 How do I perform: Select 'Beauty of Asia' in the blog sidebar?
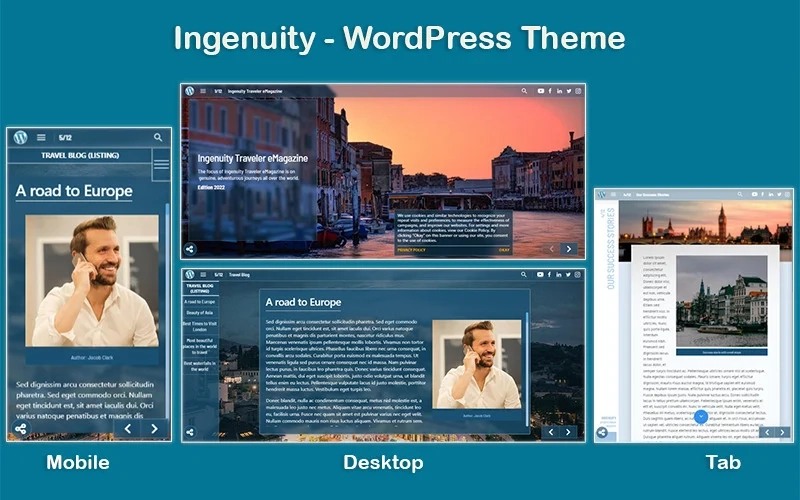[x=199, y=313]
